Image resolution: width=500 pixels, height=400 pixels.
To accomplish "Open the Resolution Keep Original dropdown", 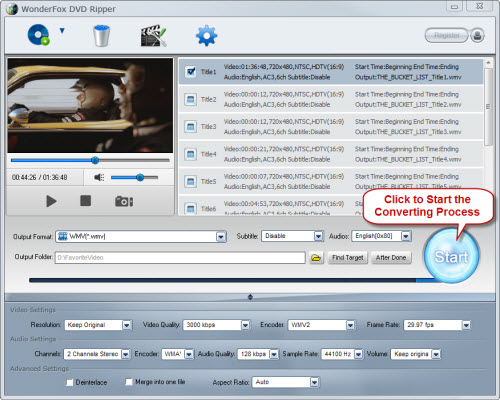I will pyautogui.click(x=126, y=325).
